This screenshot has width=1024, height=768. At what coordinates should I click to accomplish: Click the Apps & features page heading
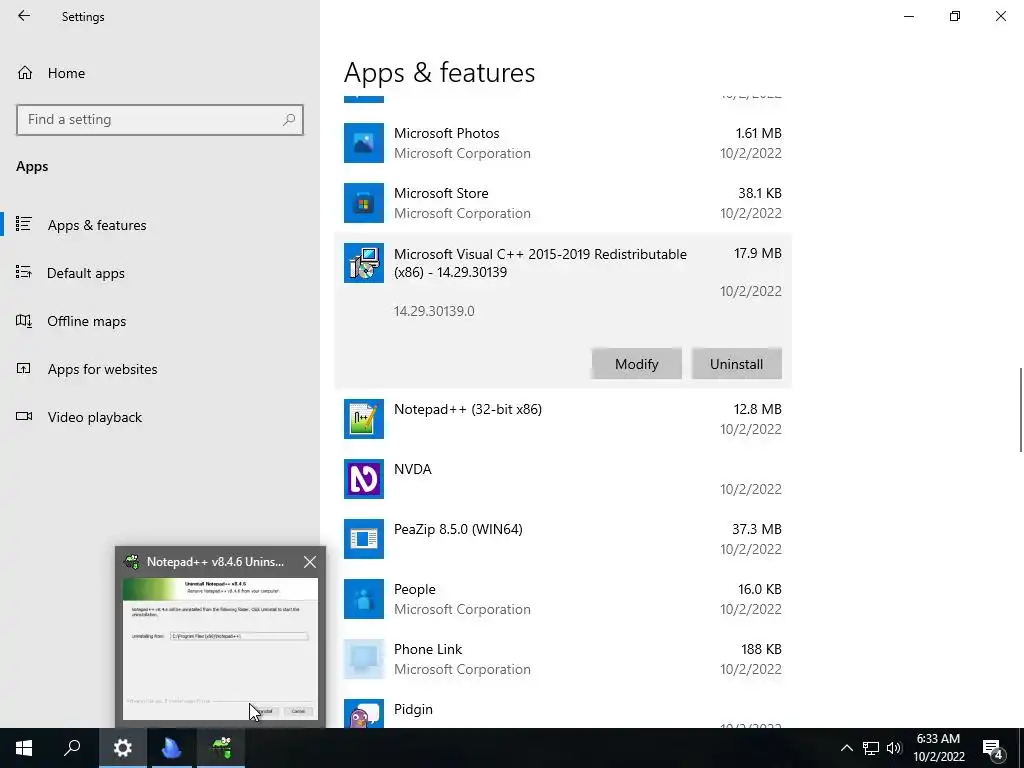click(x=440, y=72)
